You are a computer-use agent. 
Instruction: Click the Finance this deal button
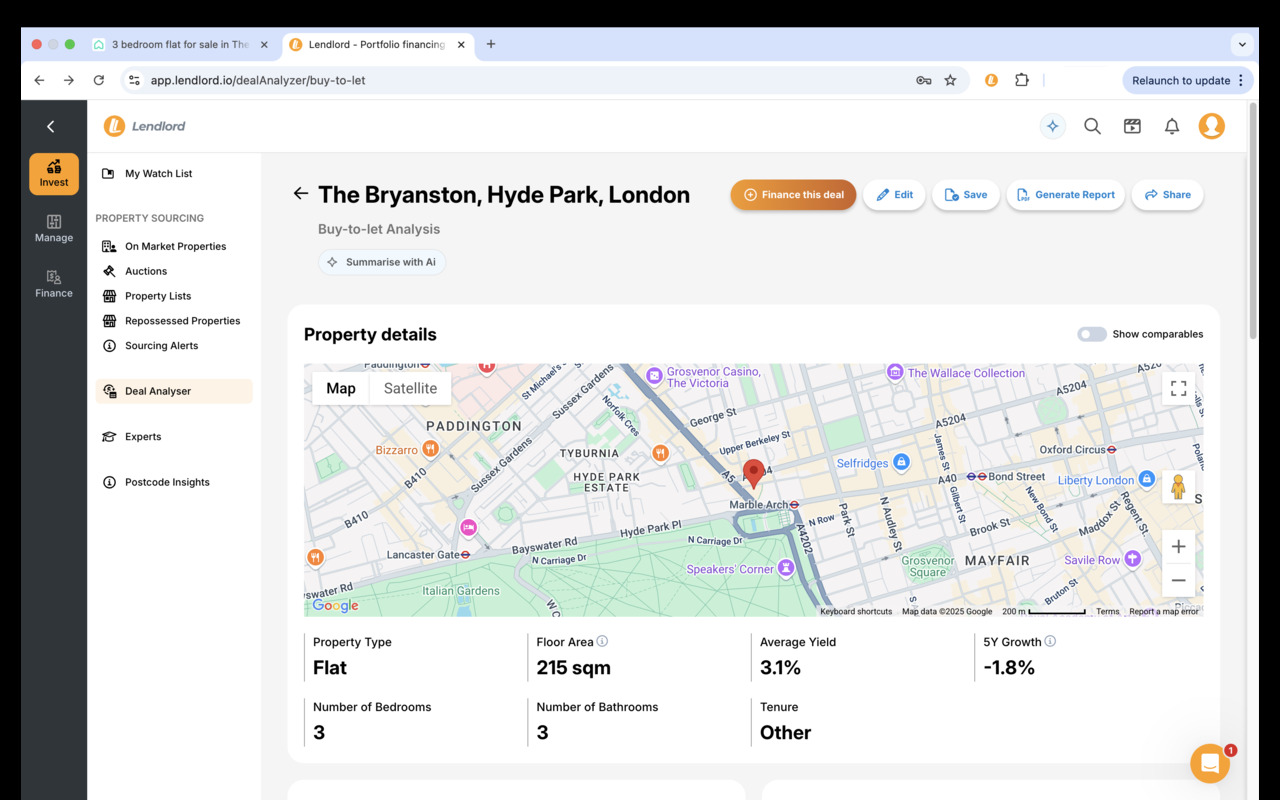[x=793, y=195]
